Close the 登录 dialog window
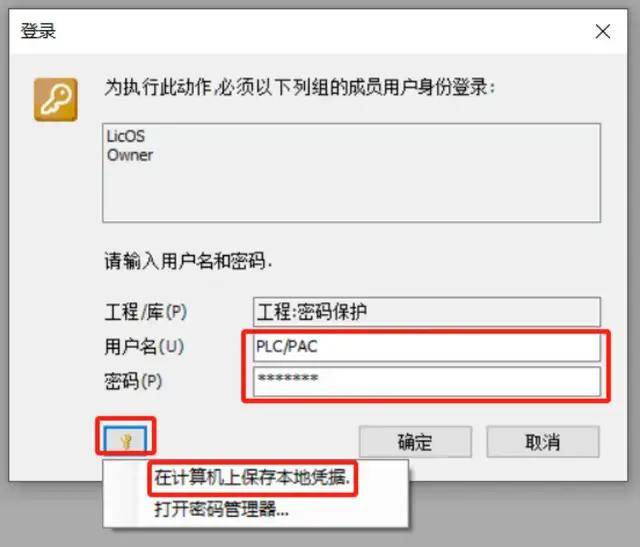This screenshot has width=640, height=547. point(602,31)
